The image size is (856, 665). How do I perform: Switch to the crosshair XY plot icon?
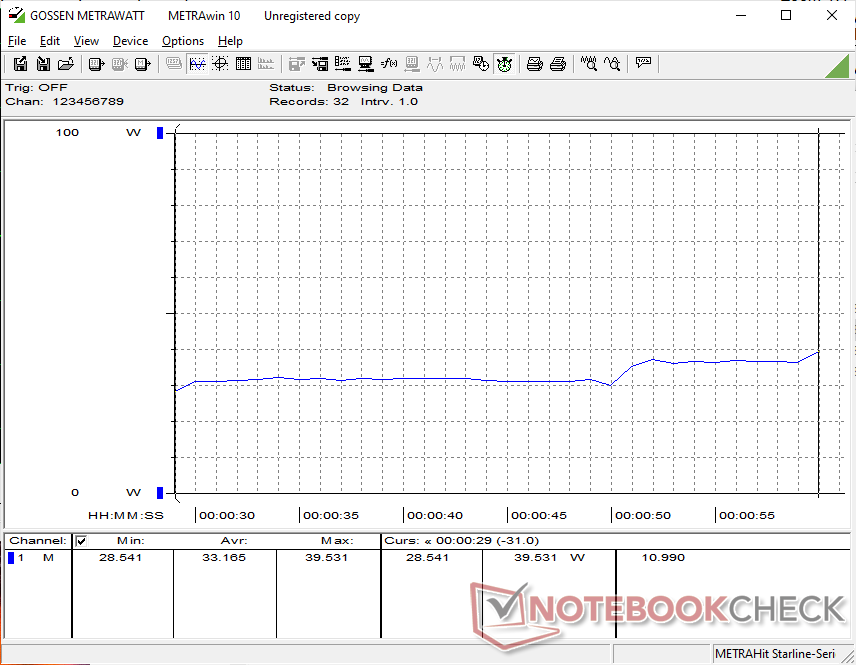(219, 64)
